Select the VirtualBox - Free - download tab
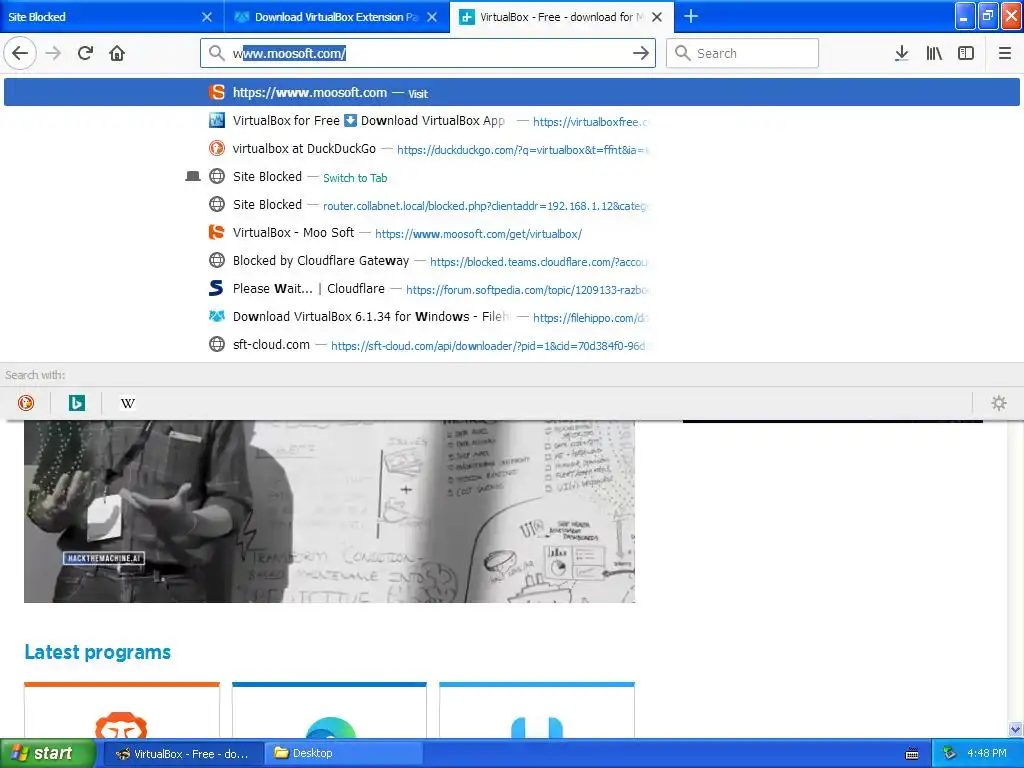The height and width of the screenshot is (768, 1024). (x=562, y=16)
